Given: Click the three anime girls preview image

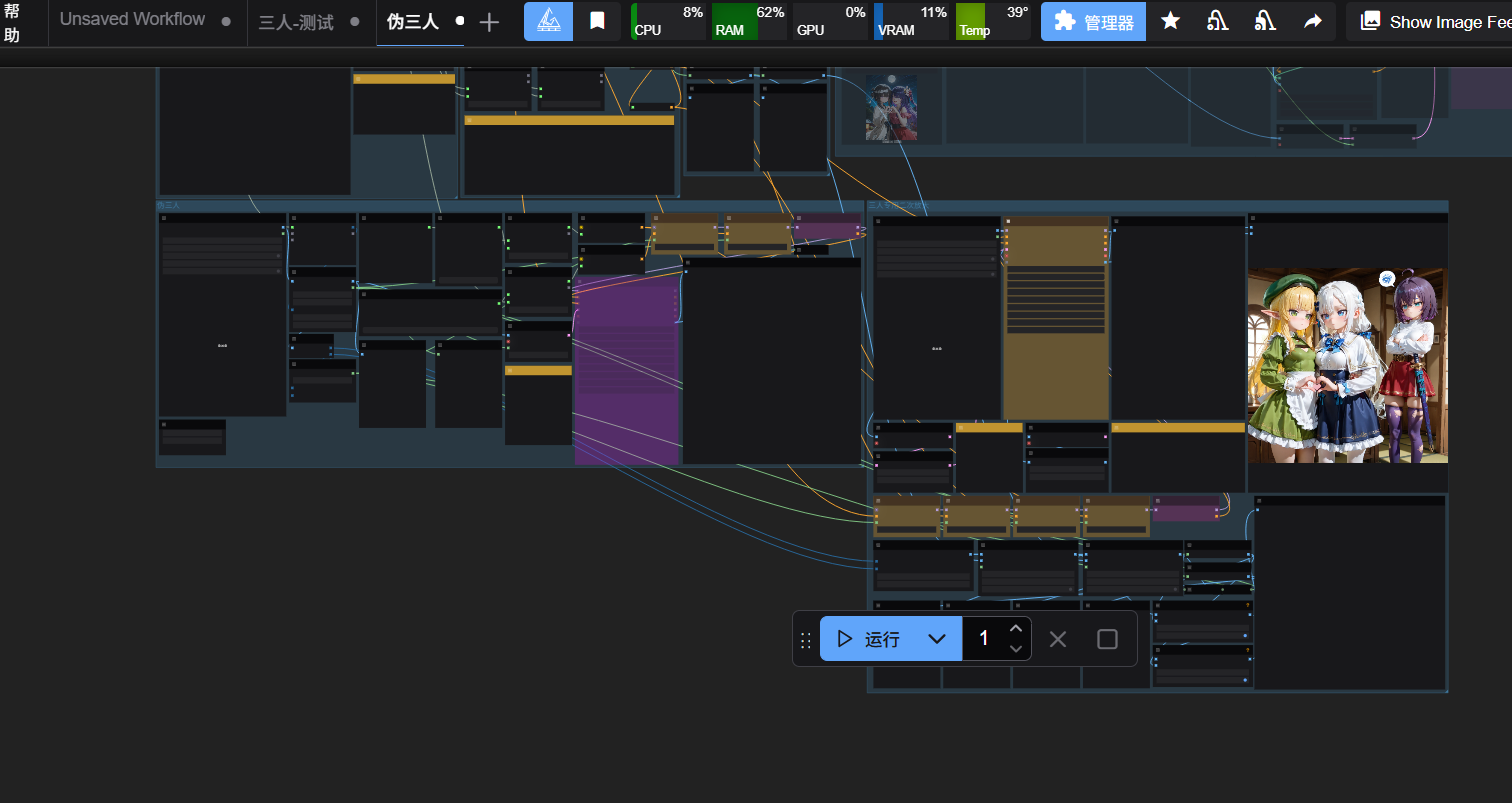Looking at the screenshot, I should [x=1346, y=365].
